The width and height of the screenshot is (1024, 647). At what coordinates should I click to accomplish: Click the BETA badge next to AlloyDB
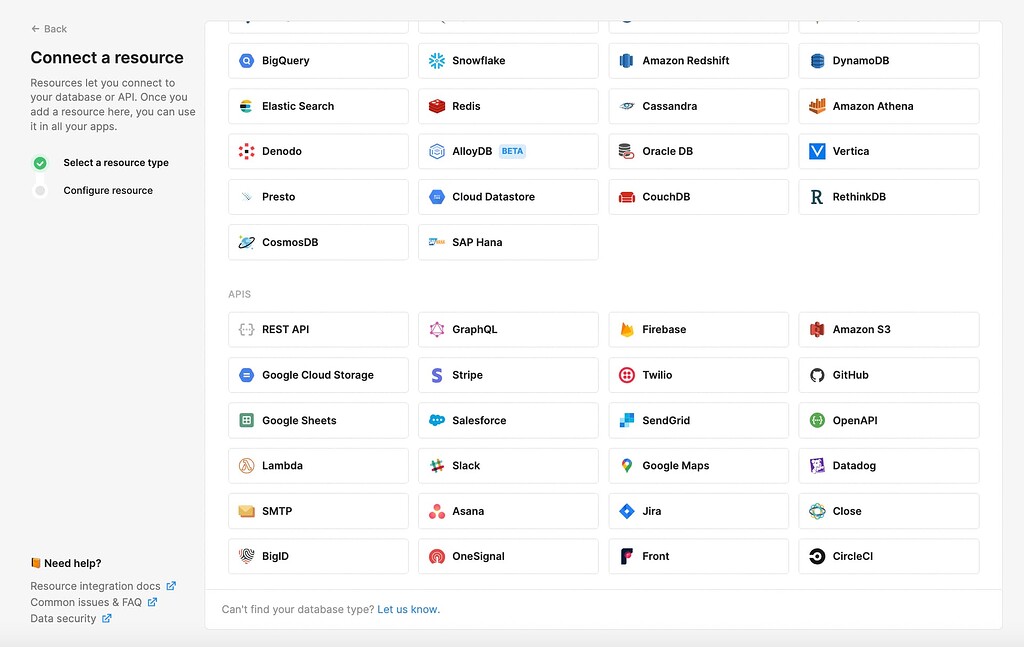(x=512, y=151)
